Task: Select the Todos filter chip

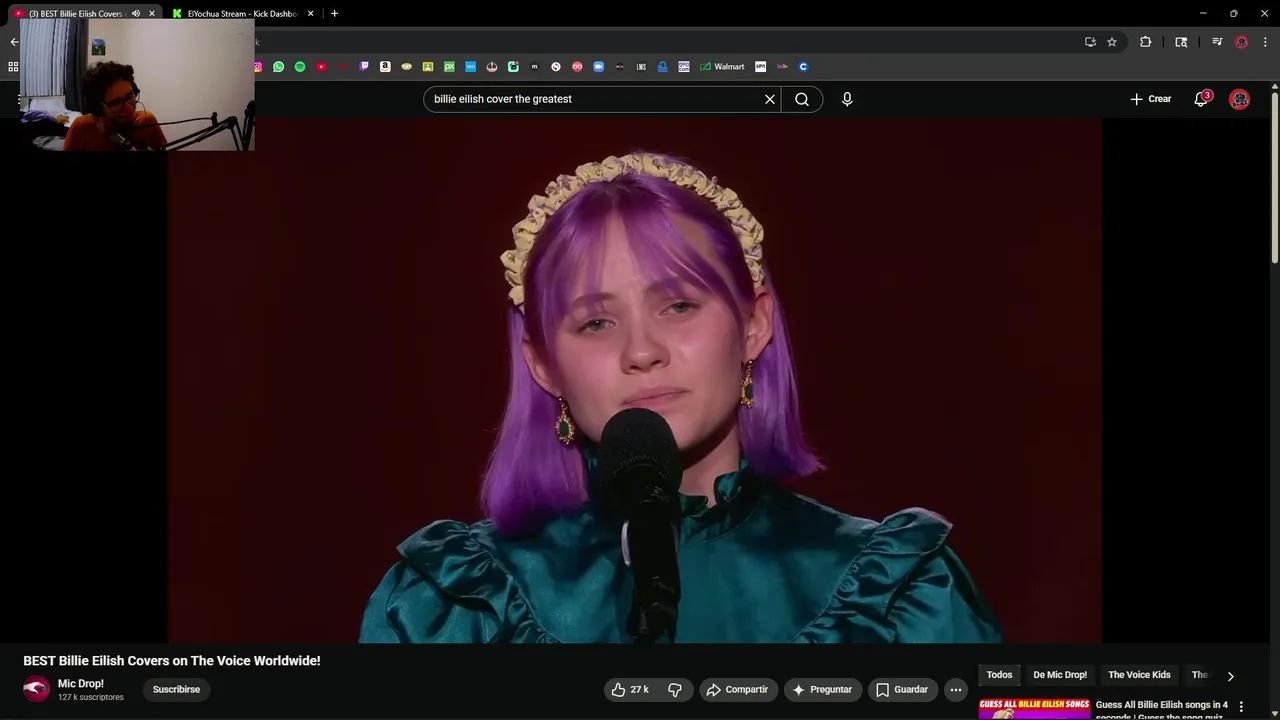Action: click(999, 674)
